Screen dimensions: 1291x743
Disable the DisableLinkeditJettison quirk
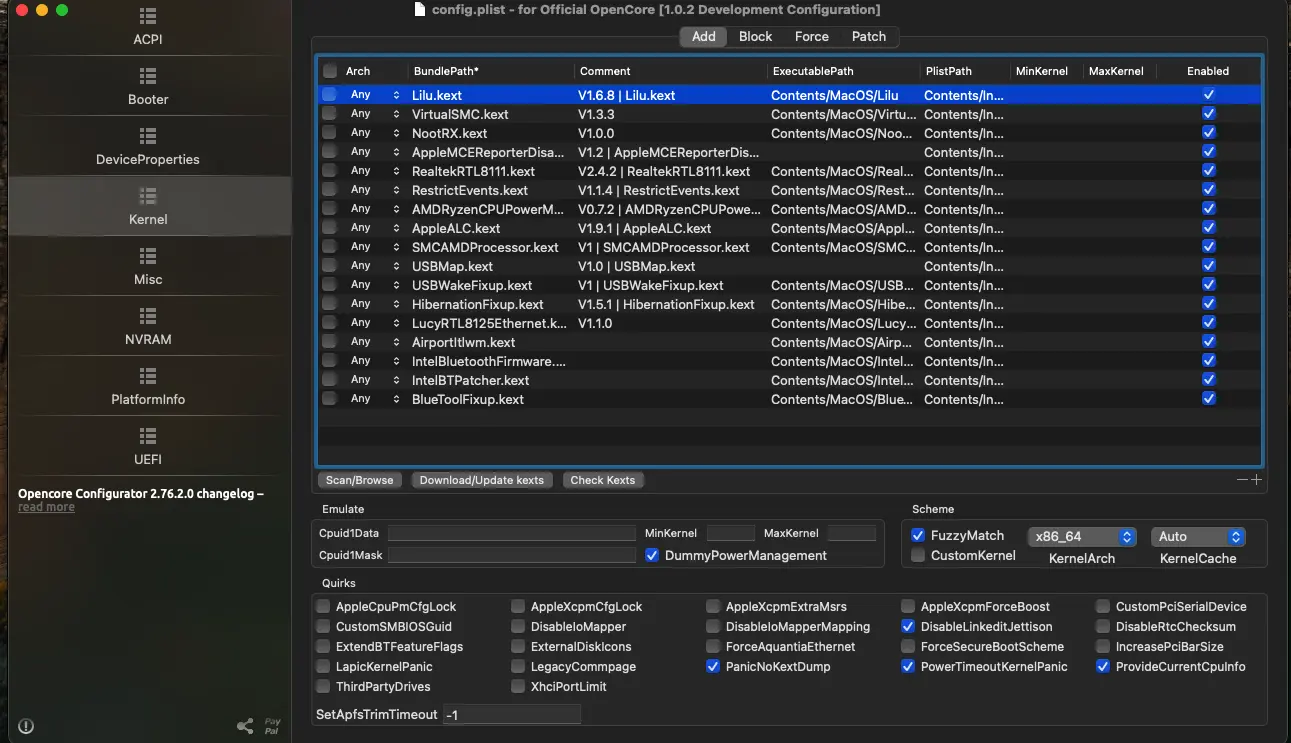(908, 626)
